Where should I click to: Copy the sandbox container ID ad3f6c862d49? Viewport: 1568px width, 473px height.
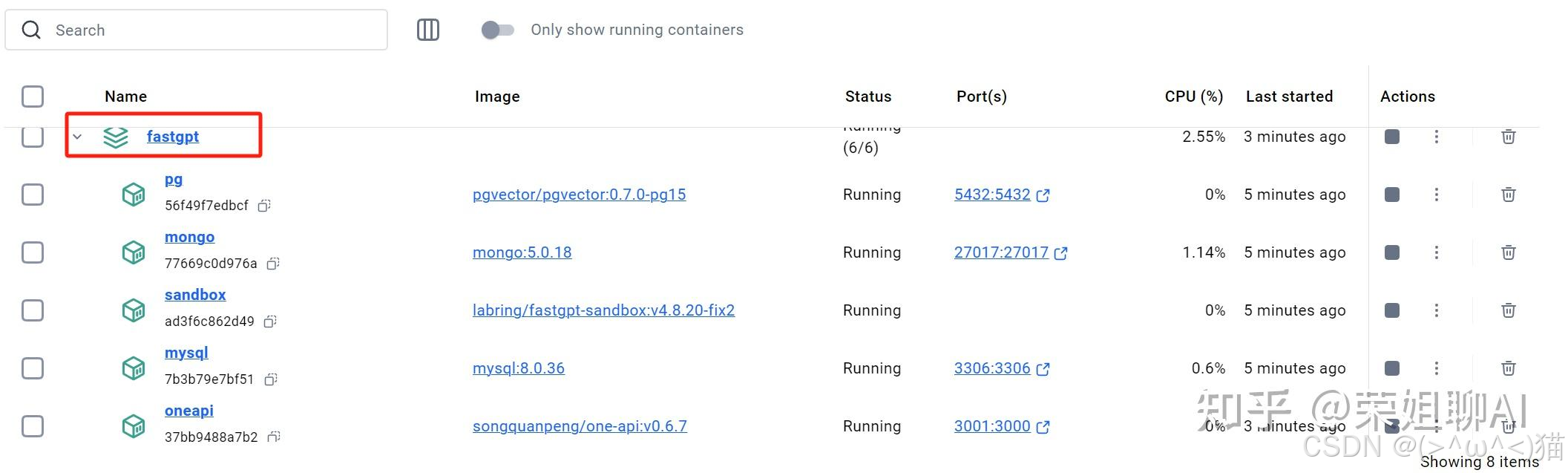coord(270,322)
